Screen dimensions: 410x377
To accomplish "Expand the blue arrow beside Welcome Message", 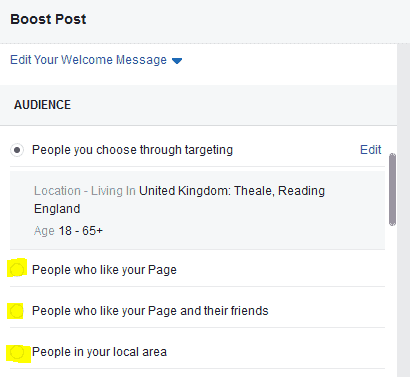I will coord(177,61).
